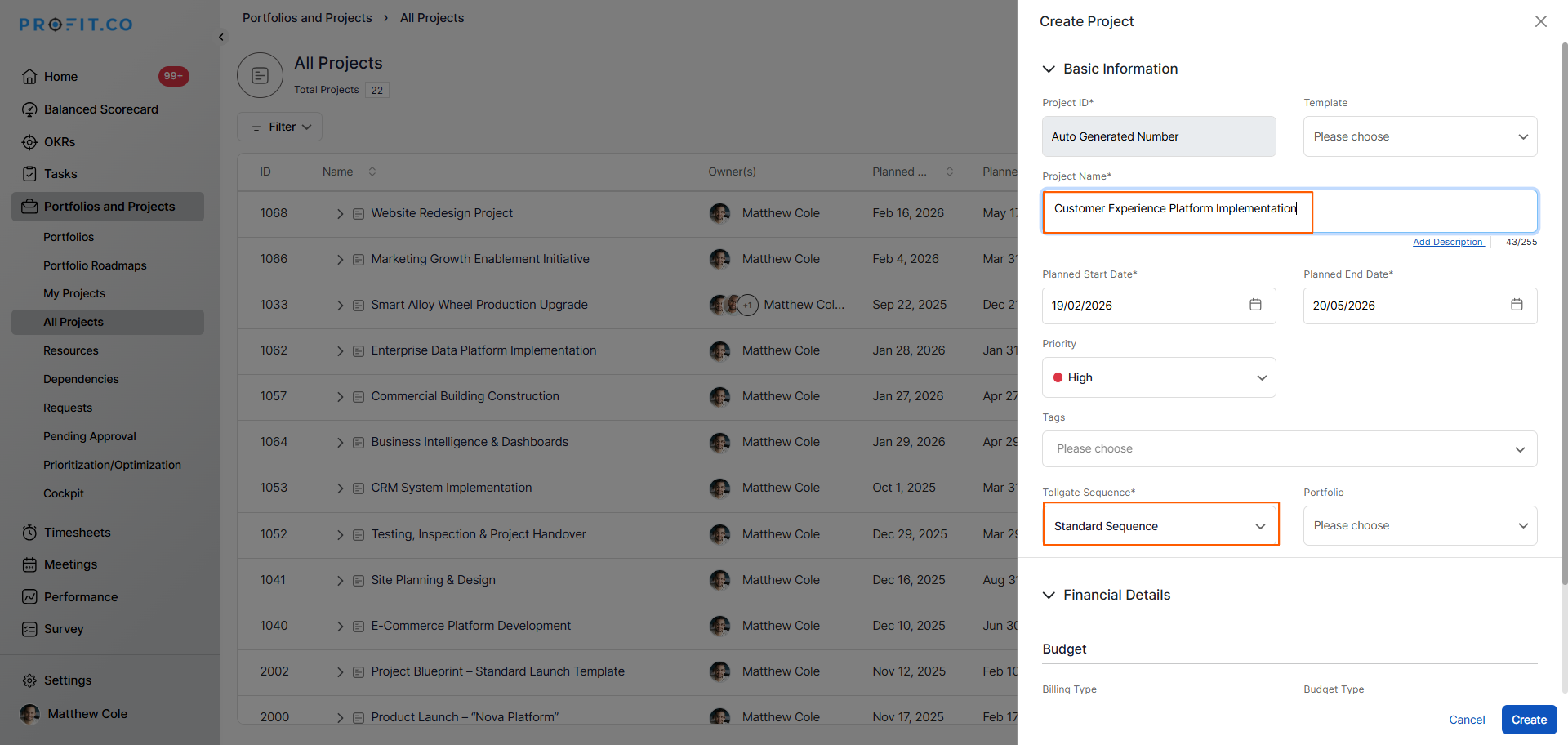Click the Create button
This screenshot has width=1568, height=745.
[x=1528, y=720]
